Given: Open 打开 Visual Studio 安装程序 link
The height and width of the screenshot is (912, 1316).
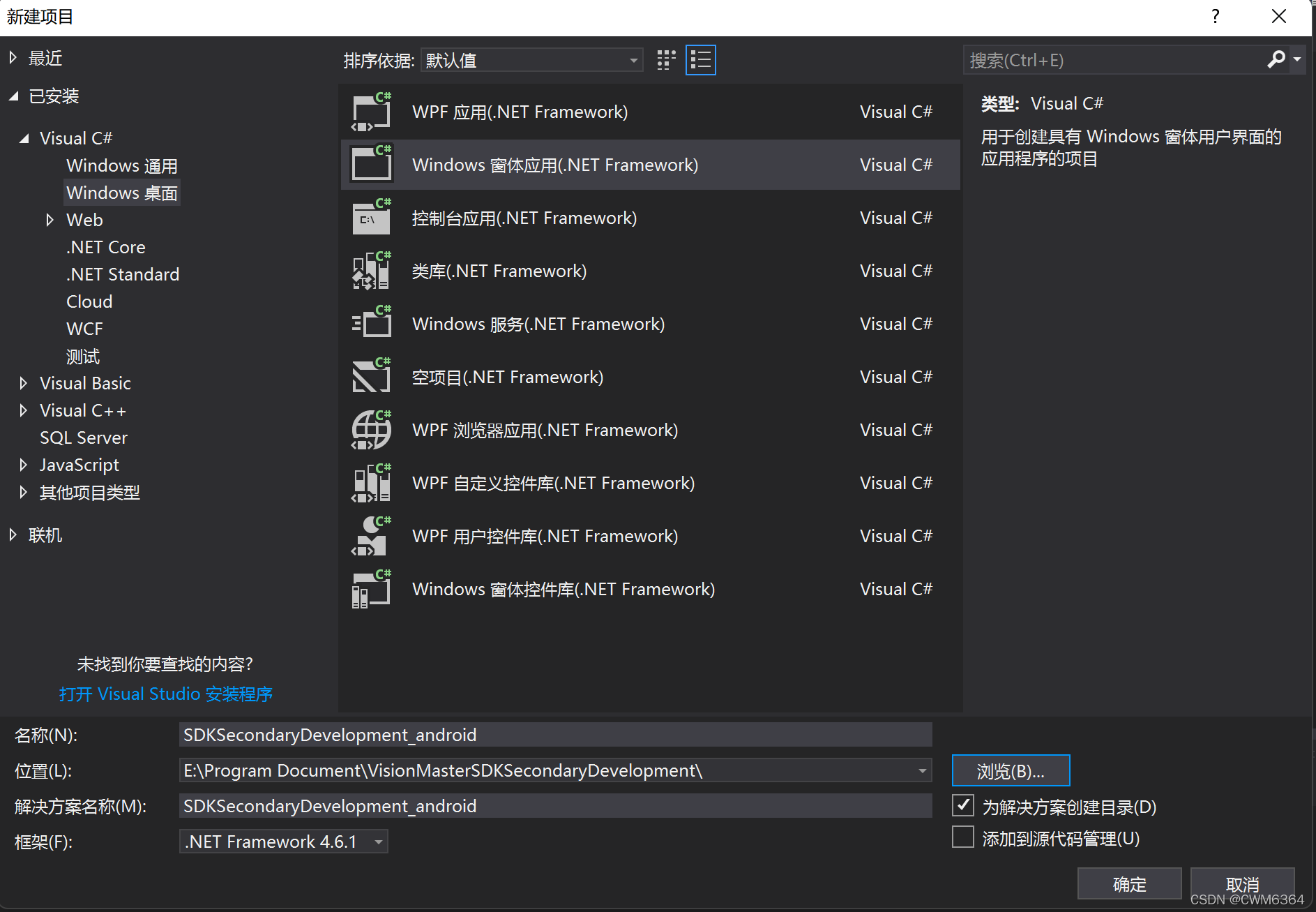Looking at the screenshot, I should click(166, 694).
